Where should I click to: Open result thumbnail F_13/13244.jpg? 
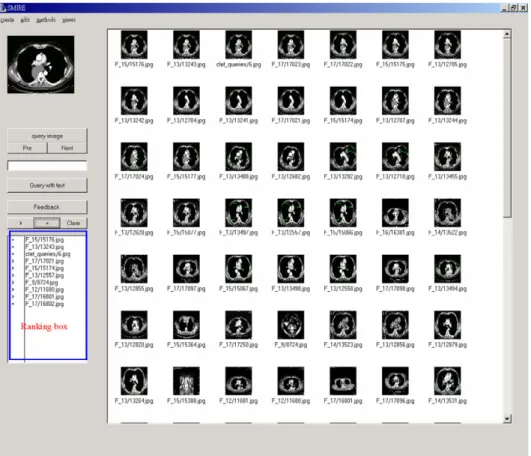pyautogui.click(x=447, y=101)
